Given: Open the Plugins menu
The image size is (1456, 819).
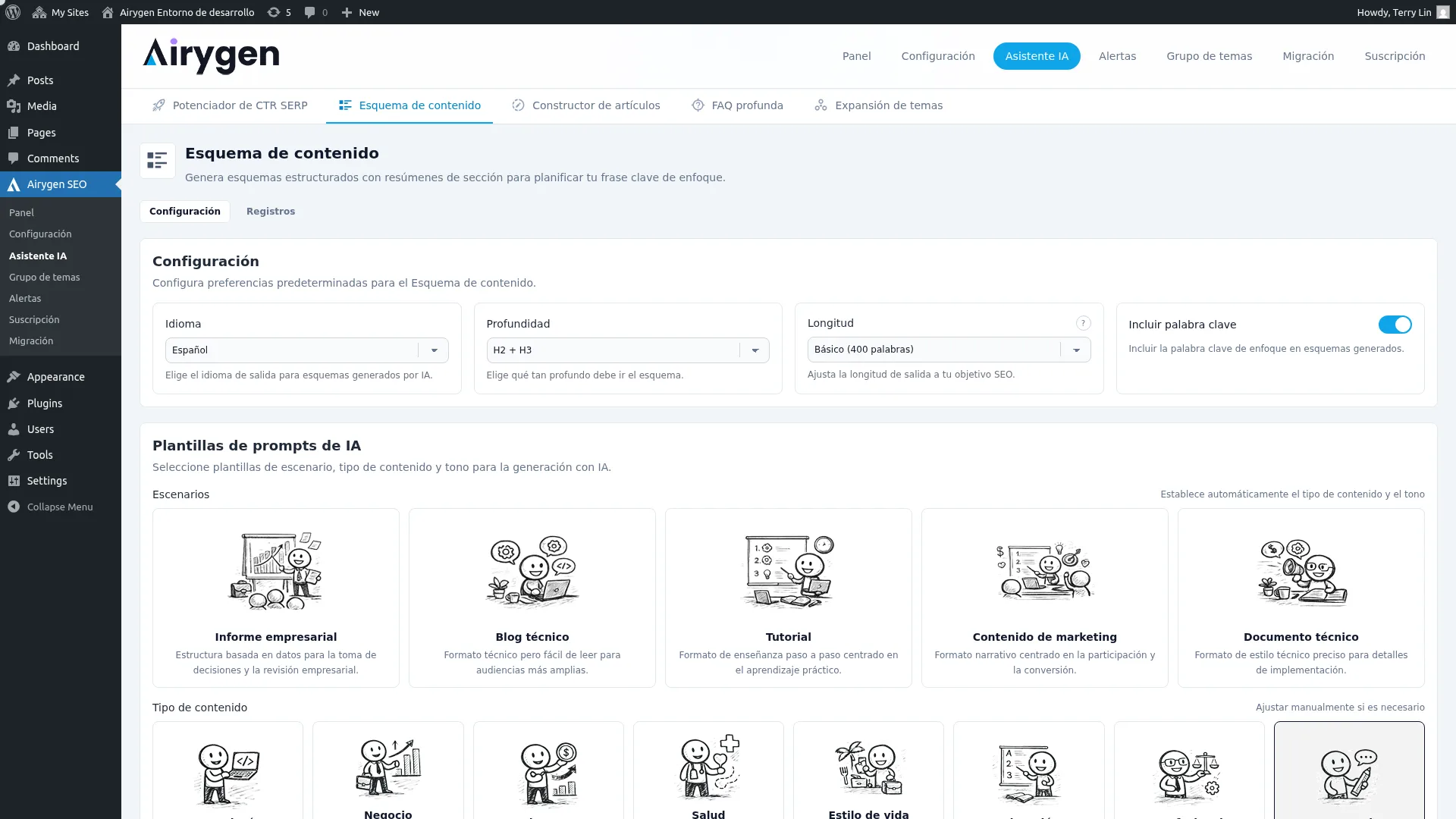Looking at the screenshot, I should (x=61, y=403).
